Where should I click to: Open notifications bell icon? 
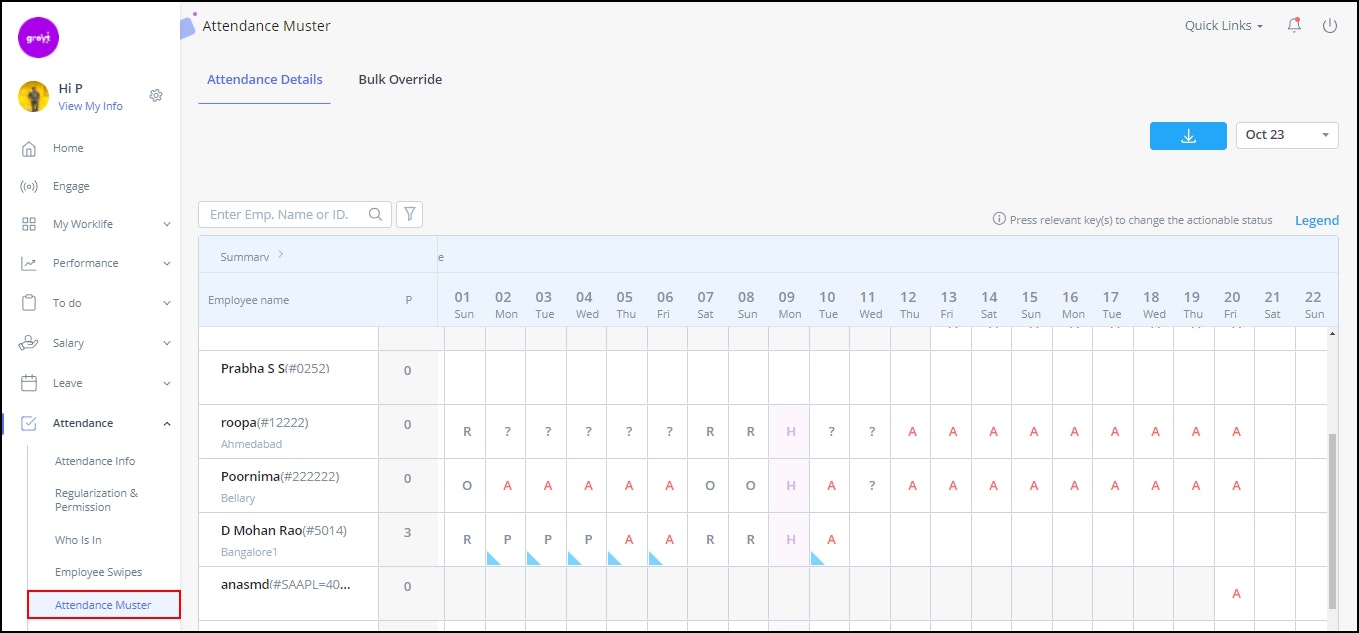pos(1295,25)
